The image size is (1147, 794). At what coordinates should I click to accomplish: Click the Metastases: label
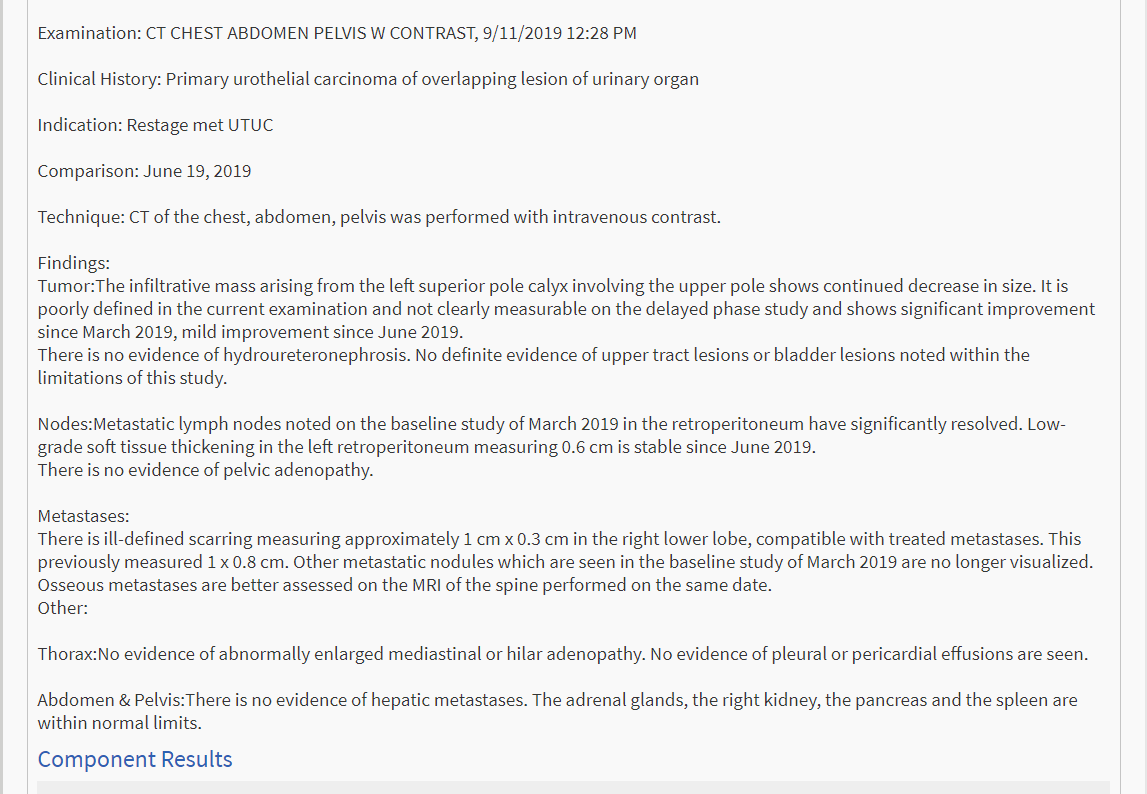click(x=83, y=516)
